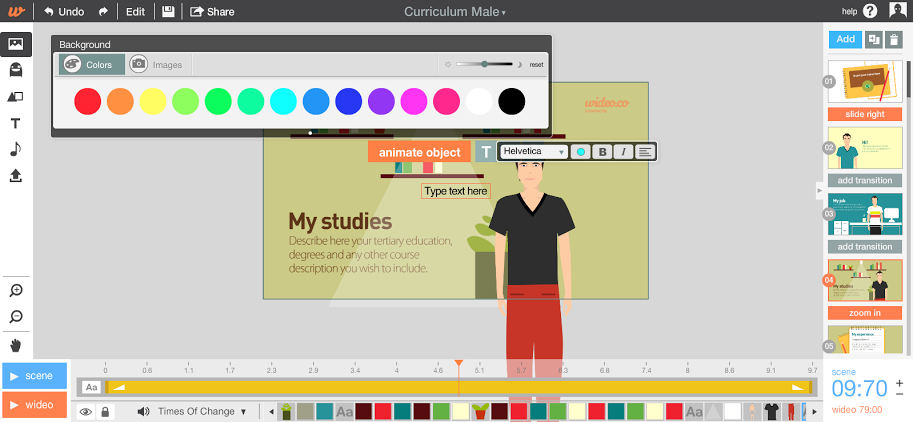The width and height of the screenshot is (913, 422).
Task: Click the animate object button
Action: click(x=419, y=152)
